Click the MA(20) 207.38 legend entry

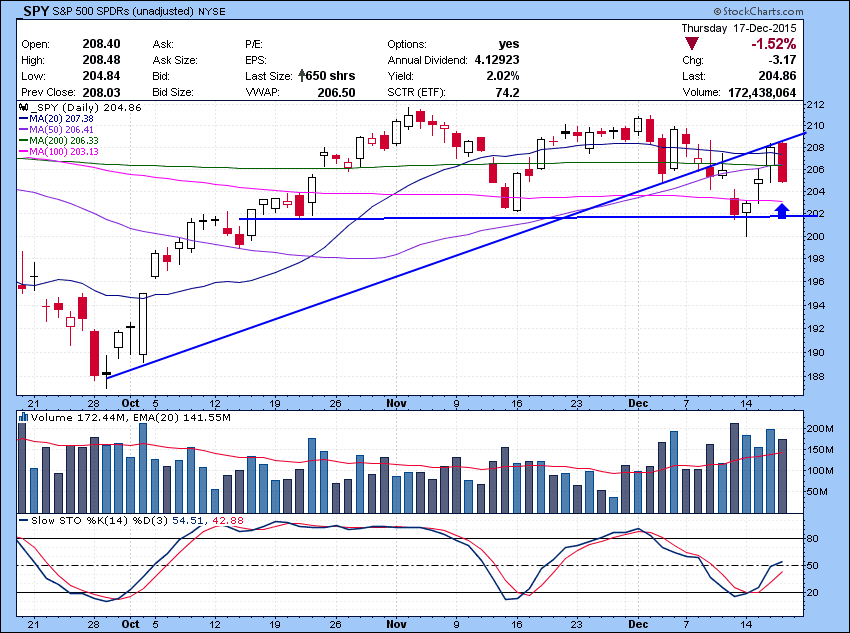coord(56,119)
